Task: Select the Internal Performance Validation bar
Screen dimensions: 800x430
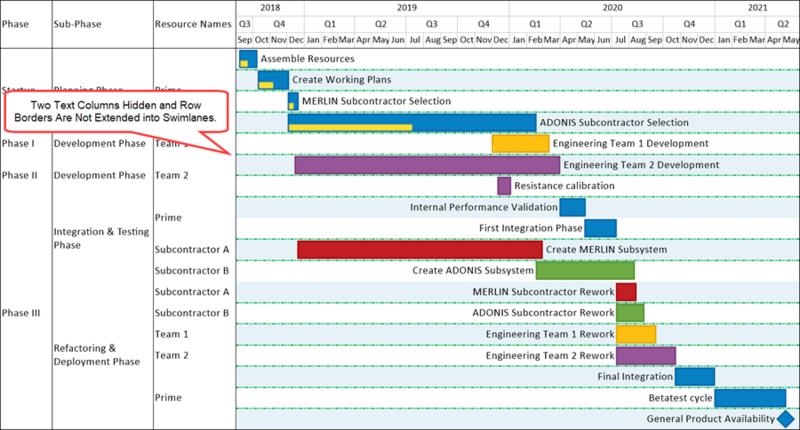Action: pyautogui.click(x=572, y=207)
